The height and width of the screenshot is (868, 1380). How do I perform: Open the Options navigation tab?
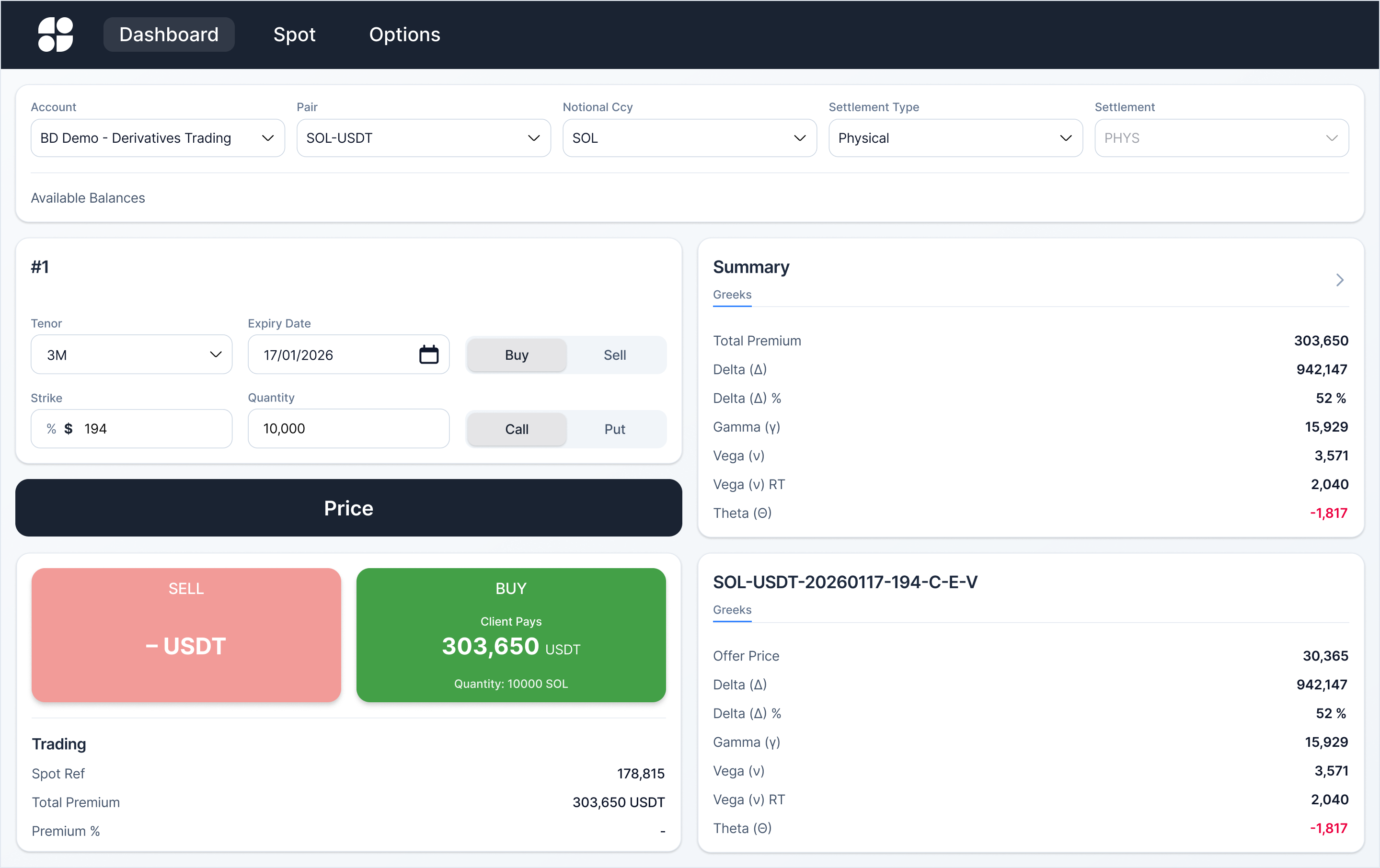tap(404, 34)
